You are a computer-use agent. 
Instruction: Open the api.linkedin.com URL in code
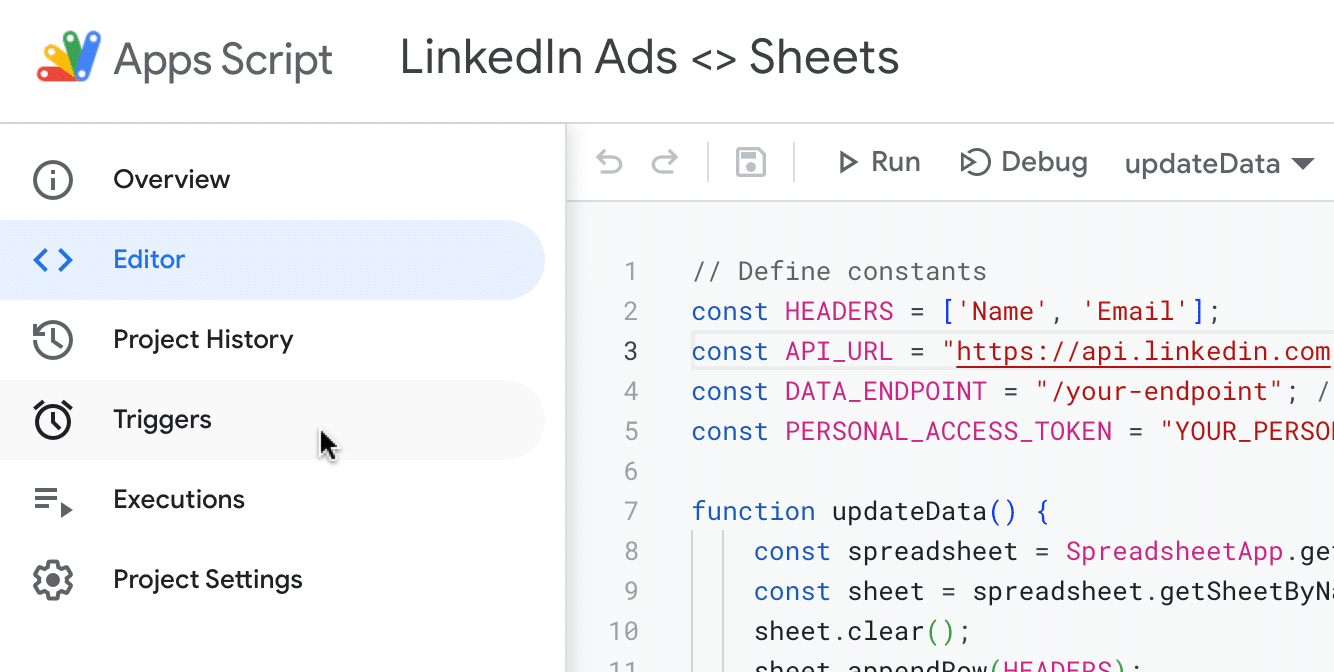coord(1144,352)
